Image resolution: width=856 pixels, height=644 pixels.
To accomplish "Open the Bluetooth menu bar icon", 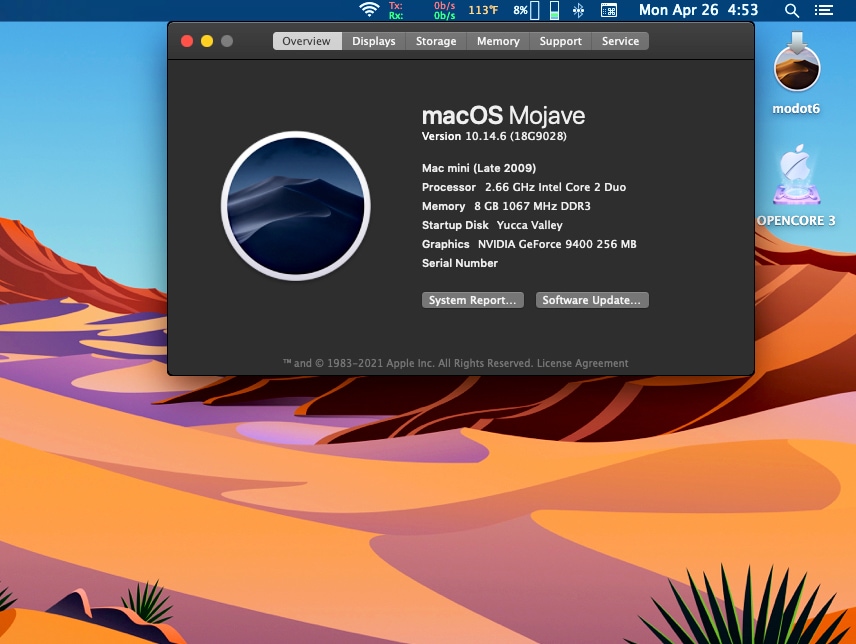I will [x=579, y=10].
